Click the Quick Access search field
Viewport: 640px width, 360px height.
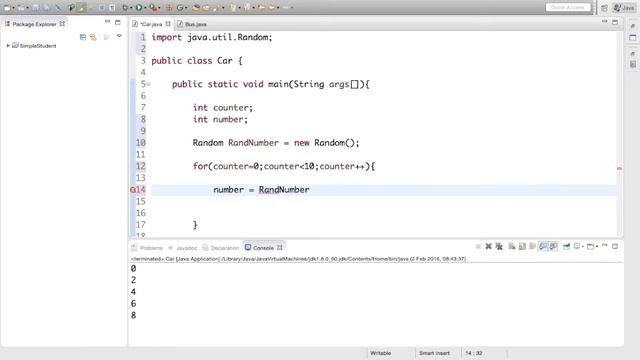pos(568,7)
